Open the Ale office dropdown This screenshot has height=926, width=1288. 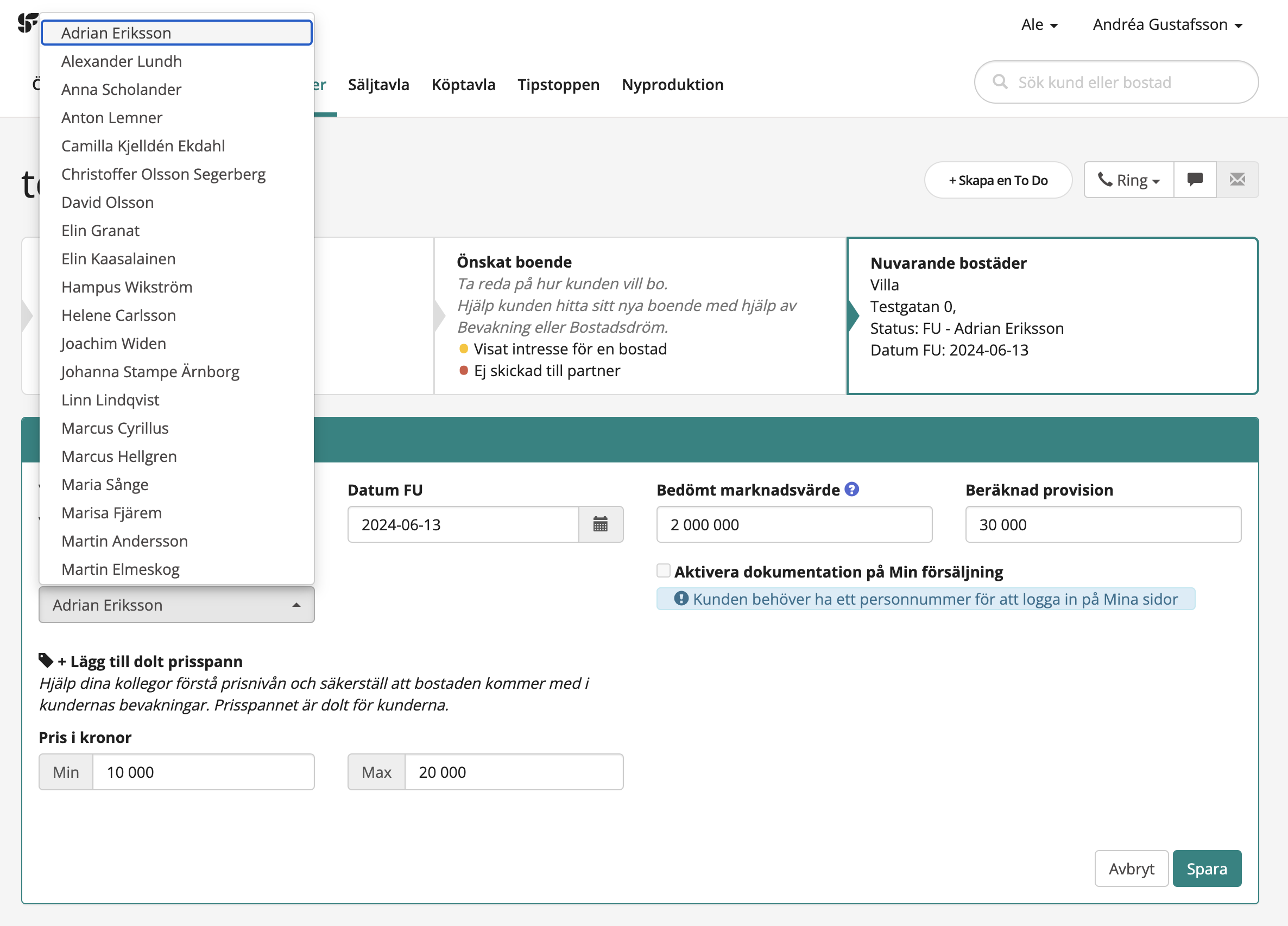[1039, 25]
